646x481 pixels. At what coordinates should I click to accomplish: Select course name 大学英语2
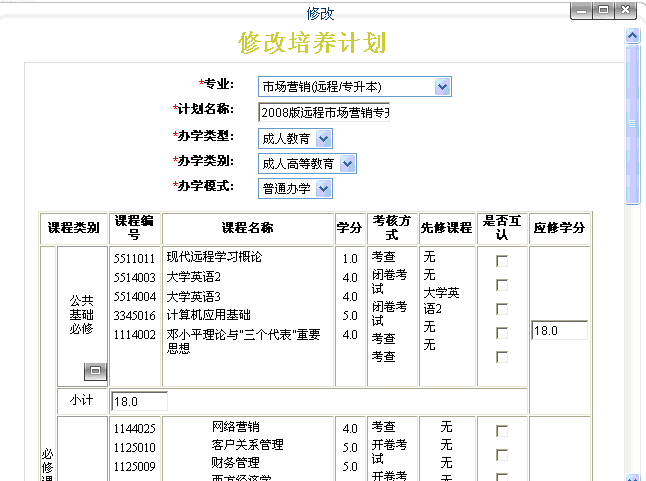(194, 276)
